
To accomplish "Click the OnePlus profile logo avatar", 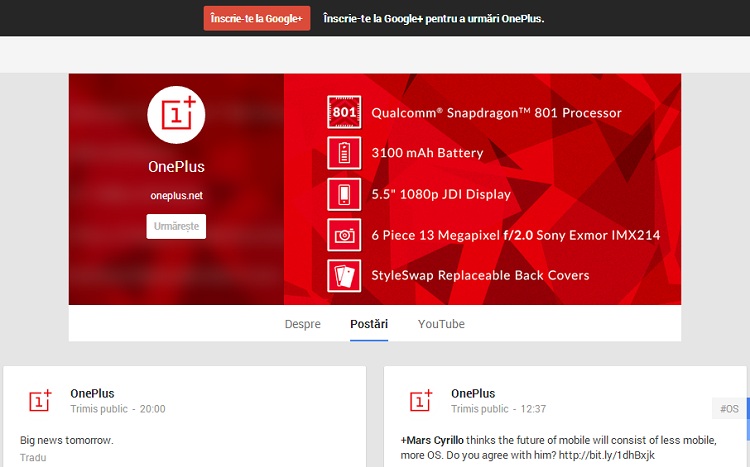I will (x=176, y=115).
